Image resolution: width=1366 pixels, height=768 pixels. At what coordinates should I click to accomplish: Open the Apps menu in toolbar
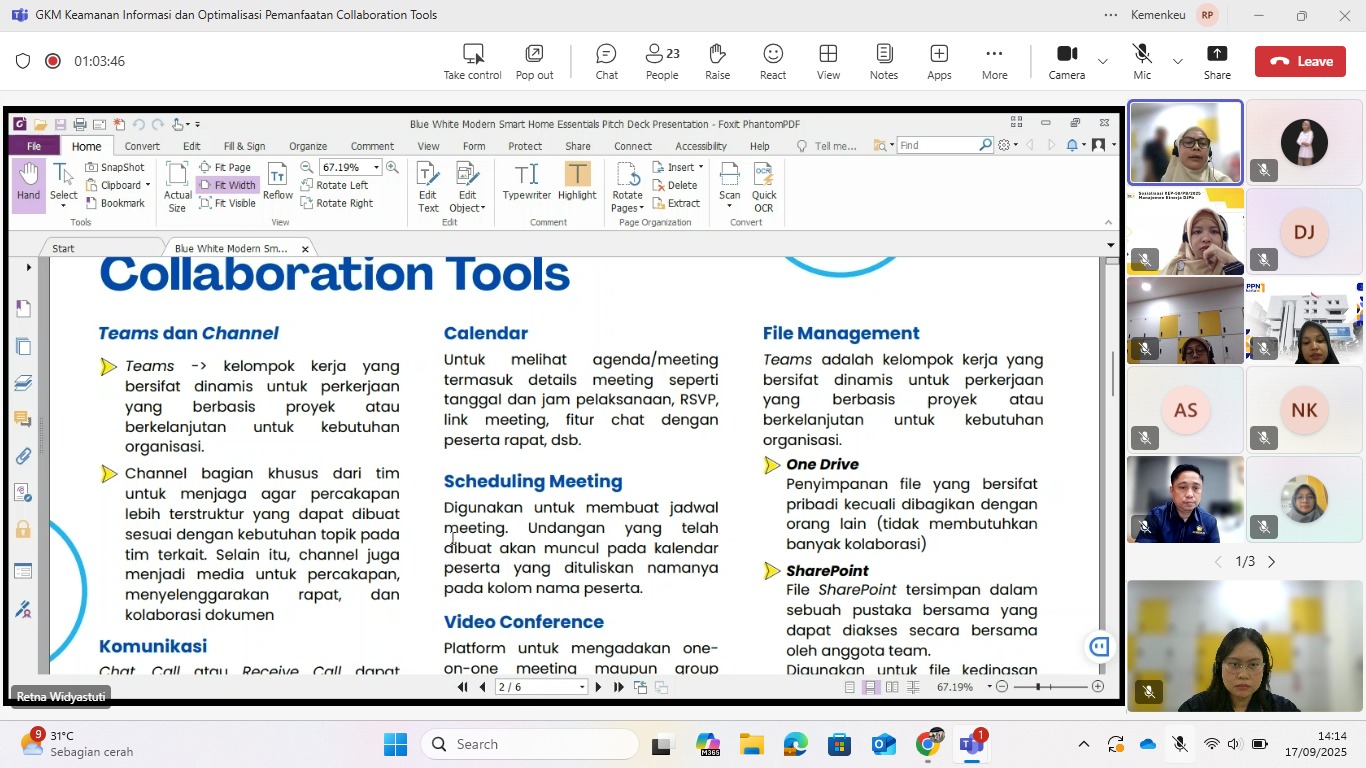pyautogui.click(x=939, y=61)
